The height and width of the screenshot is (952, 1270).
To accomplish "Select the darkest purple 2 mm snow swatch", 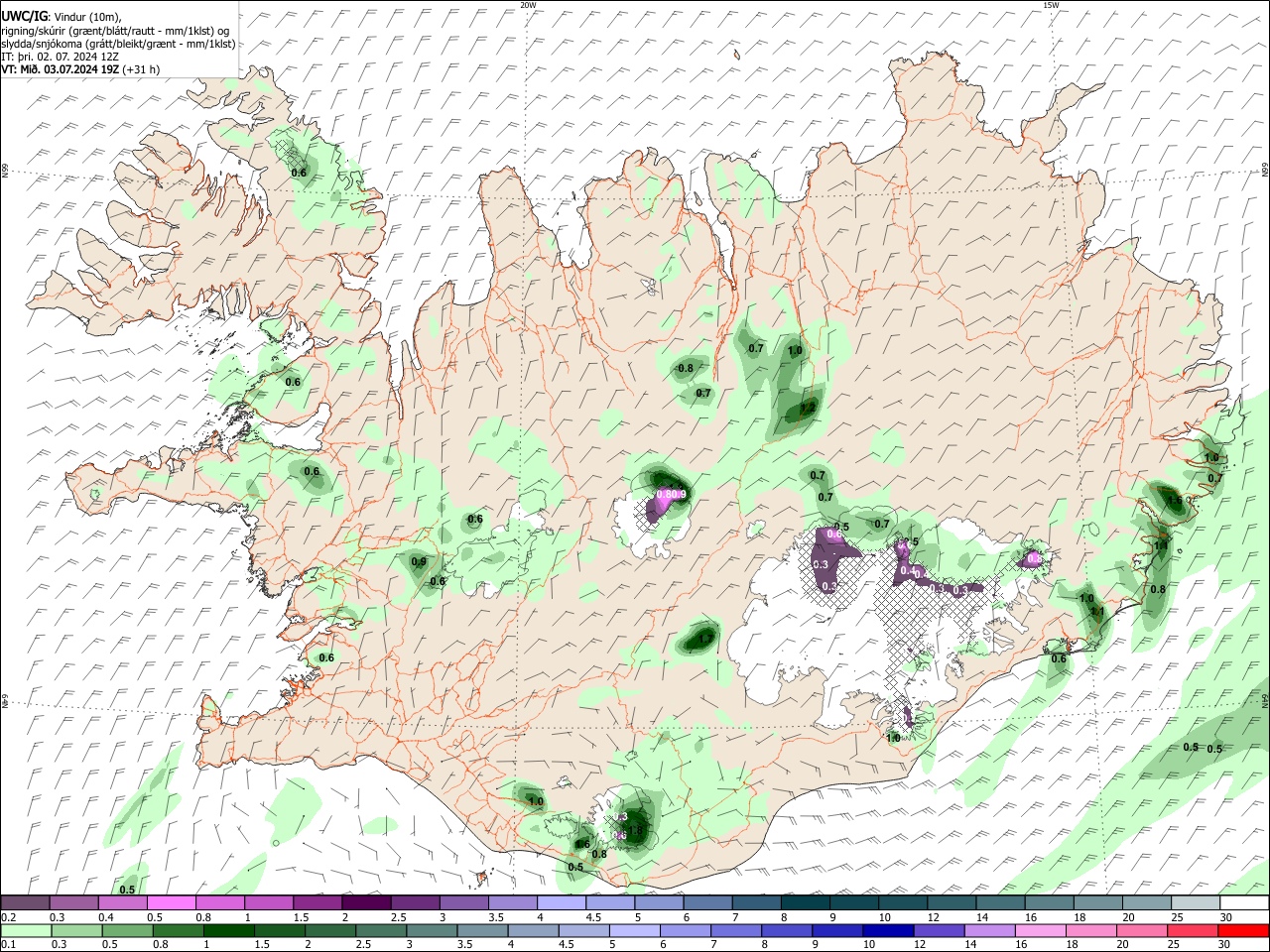I will pyautogui.click(x=366, y=903).
